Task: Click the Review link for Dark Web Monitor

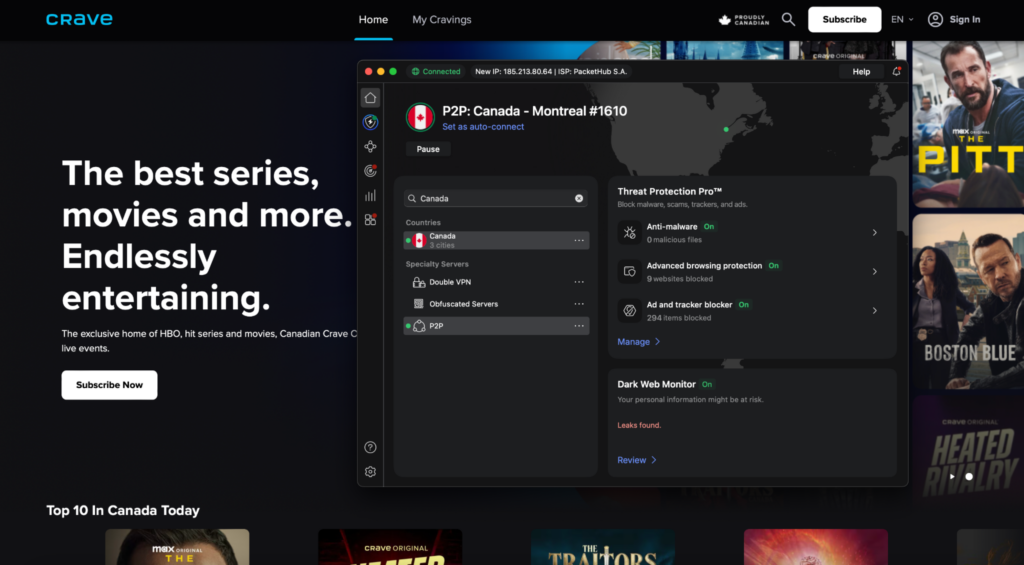Action: [x=637, y=460]
